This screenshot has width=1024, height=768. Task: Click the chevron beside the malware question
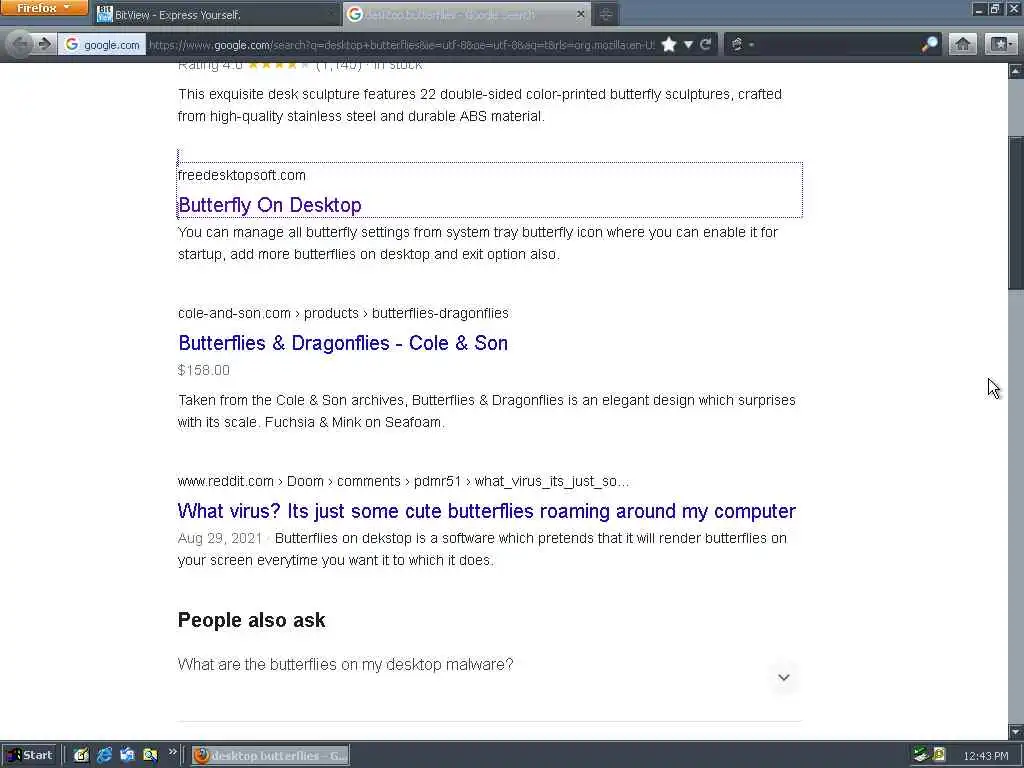784,677
